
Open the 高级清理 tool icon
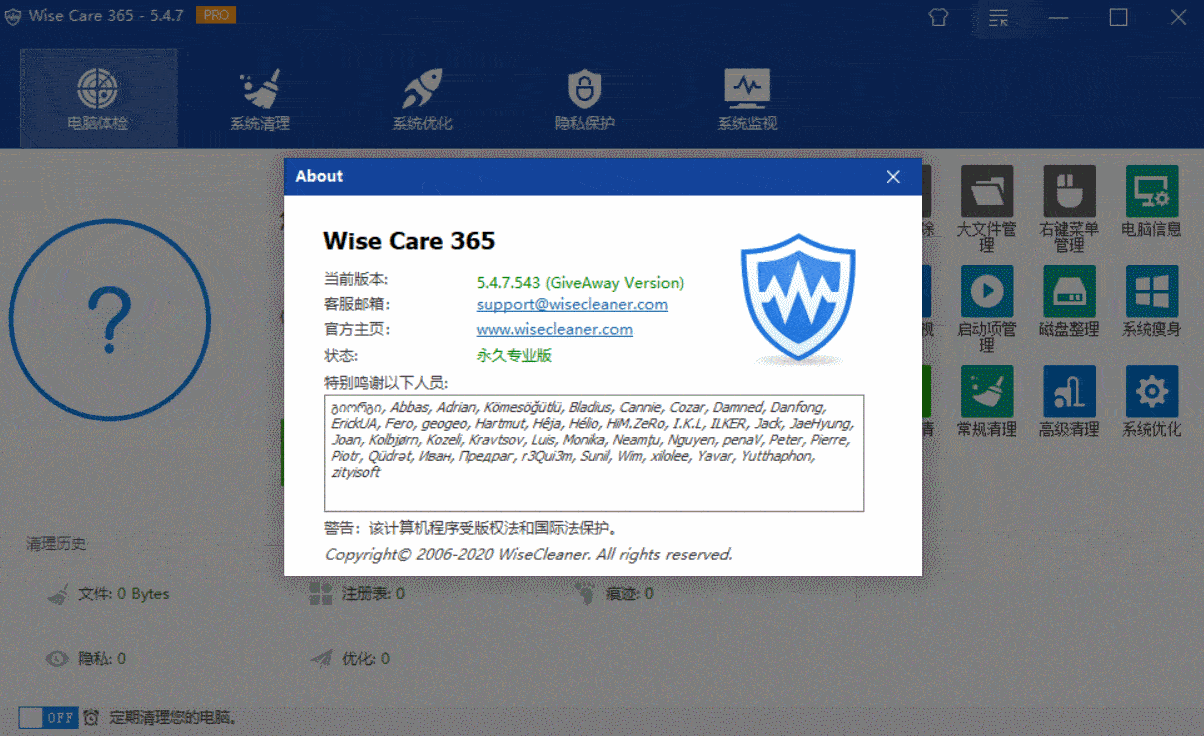click(x=1069, y=392)
